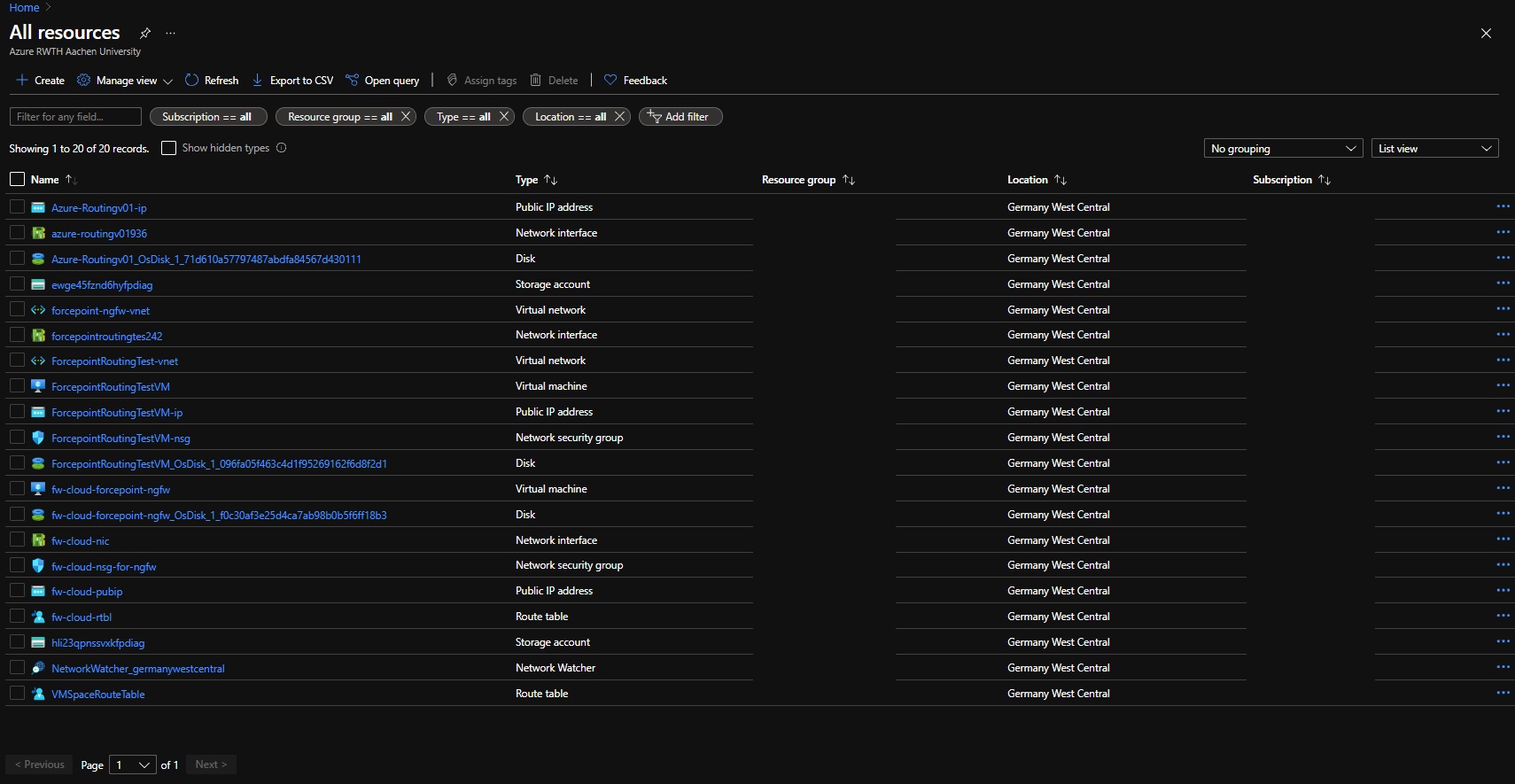Check the hli23qpnssvxkfpdiag row
This screenshot has width=1515, height=784.
point(17,642)
